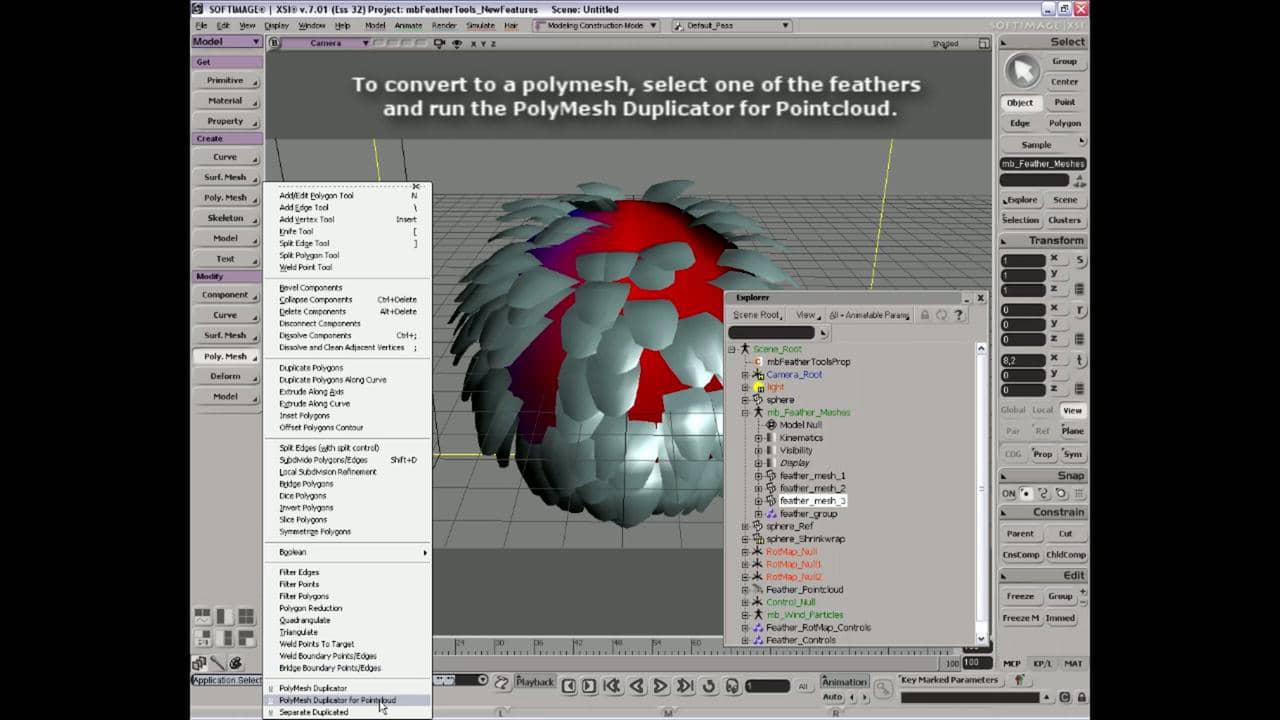Viewport: 1280px width, 720px height.
Task: Click the CnsComp button
Action: click(1021, 555)
